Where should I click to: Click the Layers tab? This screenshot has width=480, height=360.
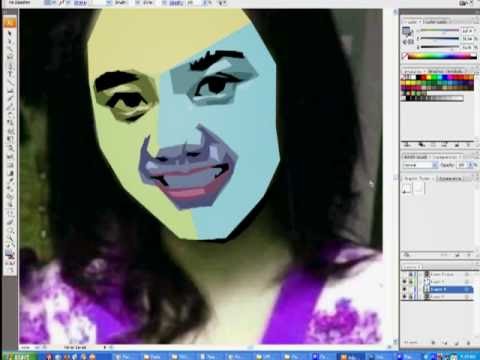tap(411, 267)
